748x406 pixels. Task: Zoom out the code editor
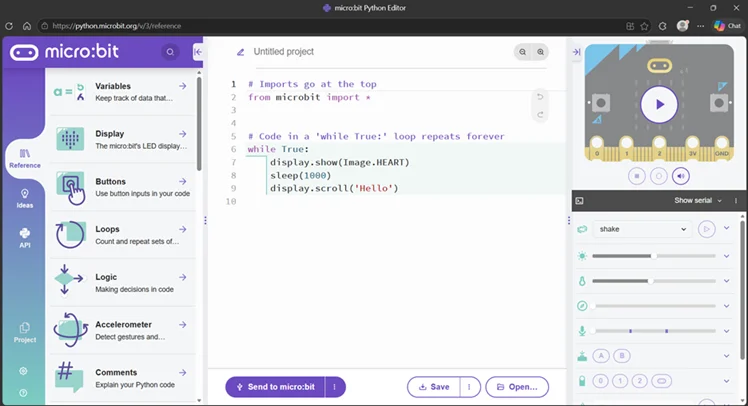pos(522,52)
